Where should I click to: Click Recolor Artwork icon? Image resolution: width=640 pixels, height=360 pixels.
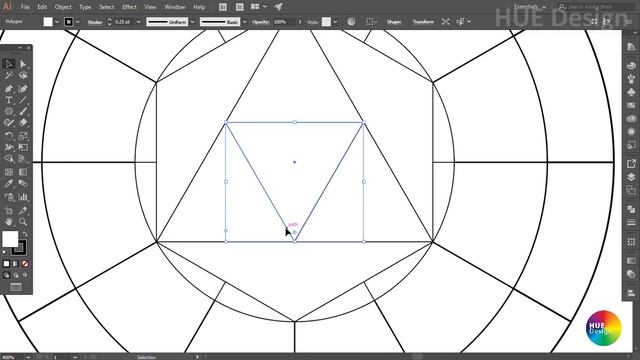(x=351, y=22)
